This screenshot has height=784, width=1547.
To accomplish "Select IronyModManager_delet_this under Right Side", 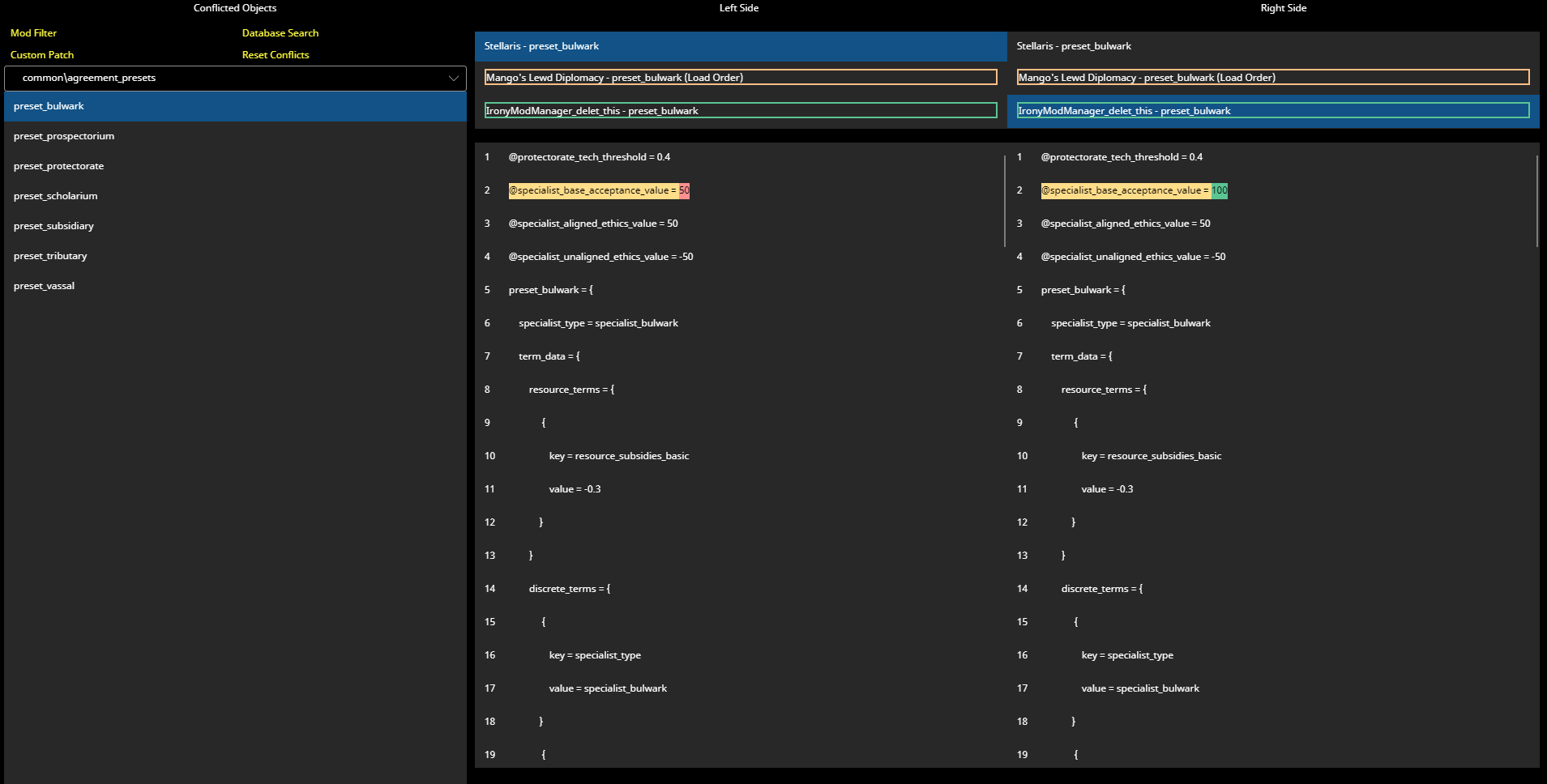I will click(1273, 111).
